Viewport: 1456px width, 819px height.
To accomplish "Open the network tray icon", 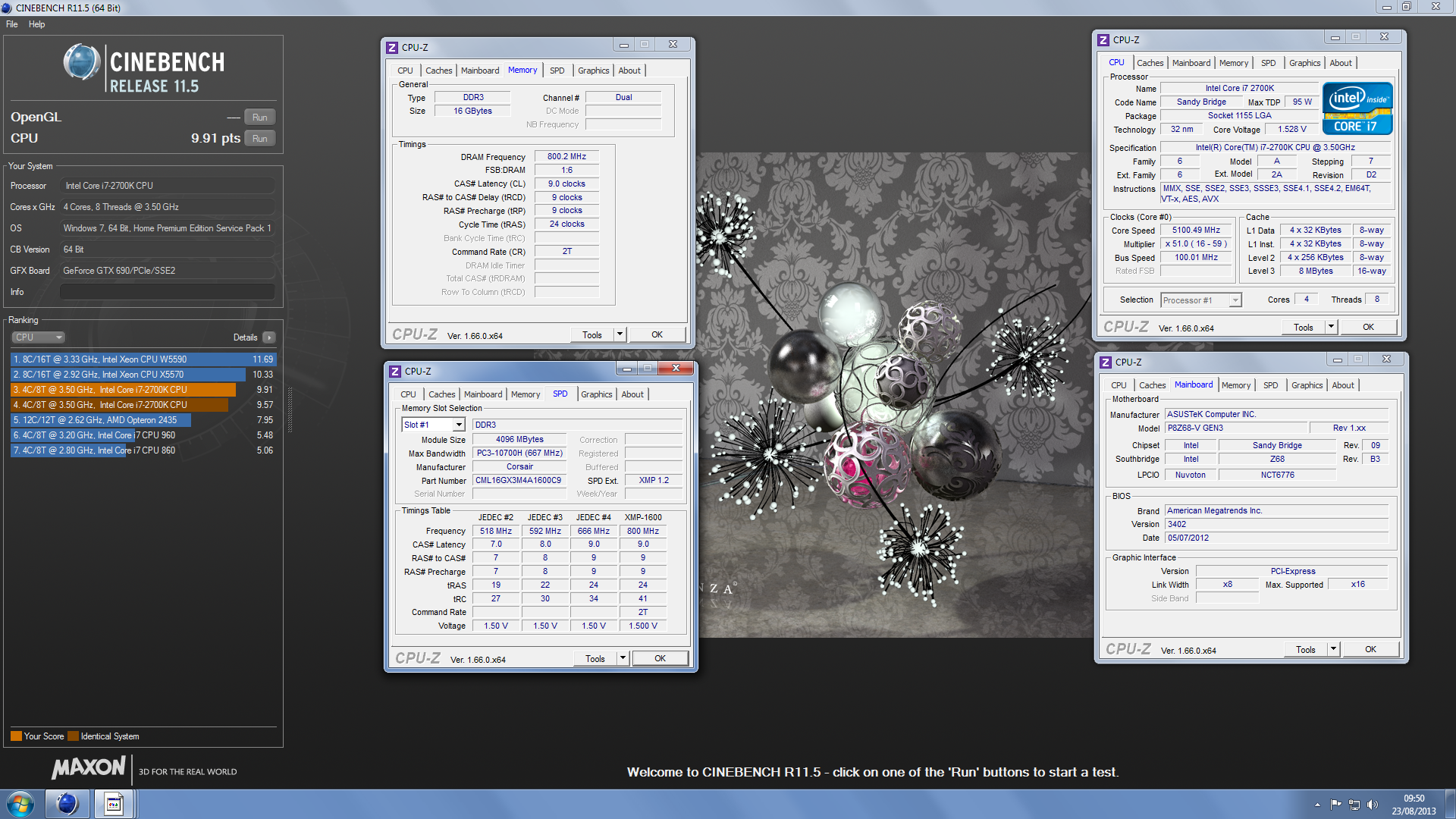I will tap(1354, 805).
